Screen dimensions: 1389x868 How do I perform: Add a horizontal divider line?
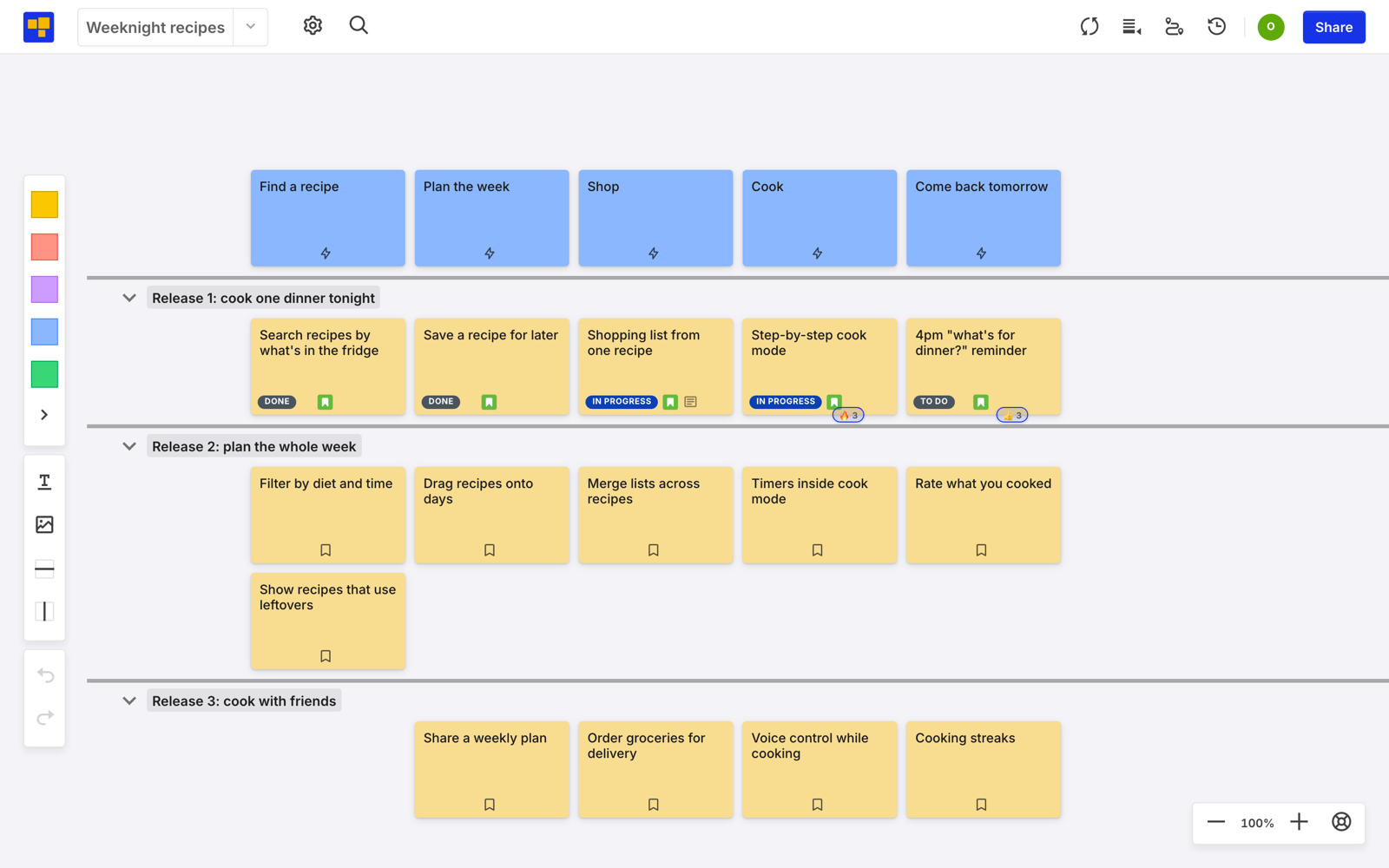coord(44,569)
